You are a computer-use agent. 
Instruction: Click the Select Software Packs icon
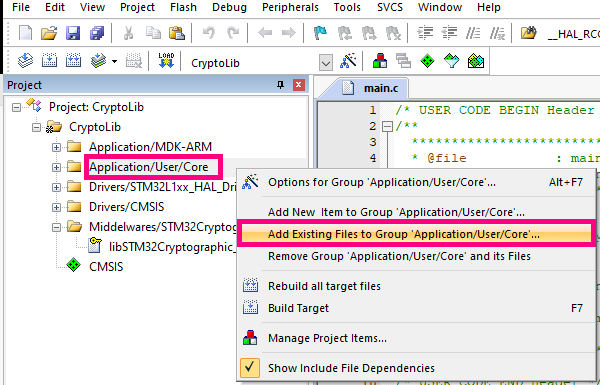coord(452,61)
